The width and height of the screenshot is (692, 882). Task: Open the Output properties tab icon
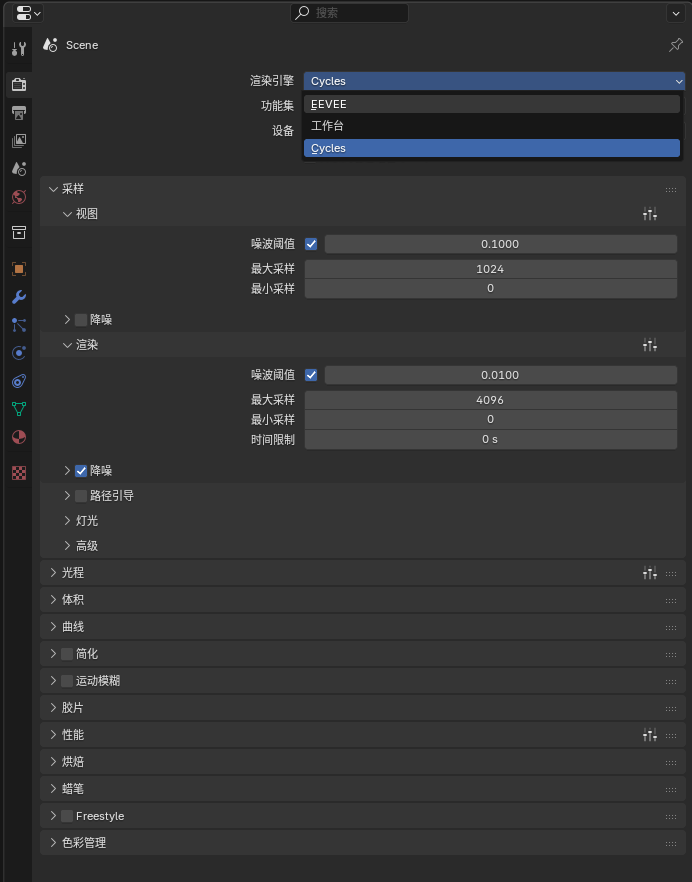[18, 113]
